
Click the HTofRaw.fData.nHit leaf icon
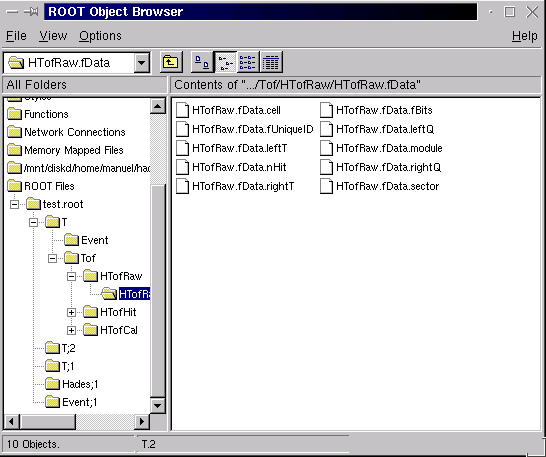coord(182,167)
